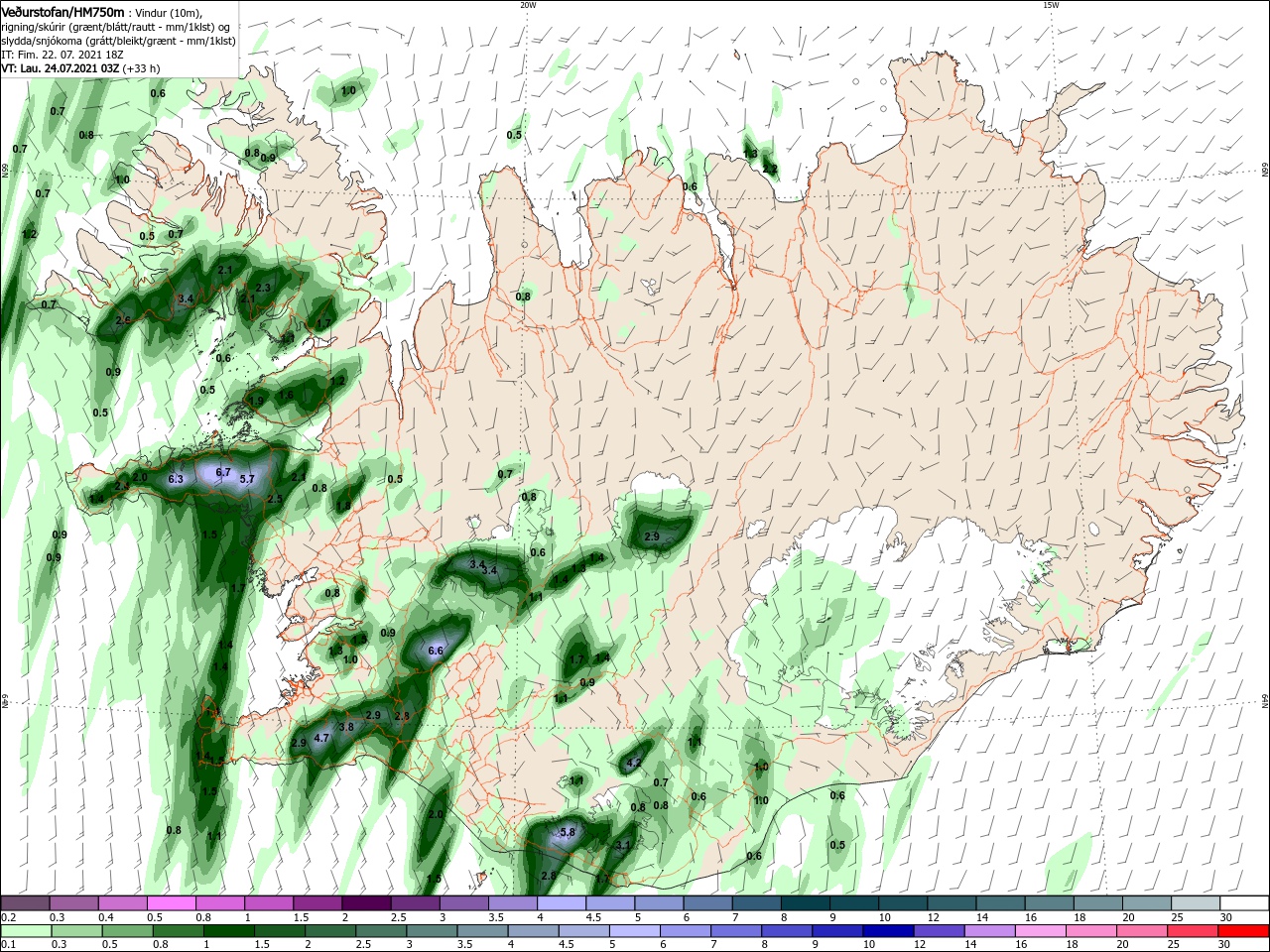
Task: Select lower legend red swatch between 25 and 30
Action: point(1195,930)
